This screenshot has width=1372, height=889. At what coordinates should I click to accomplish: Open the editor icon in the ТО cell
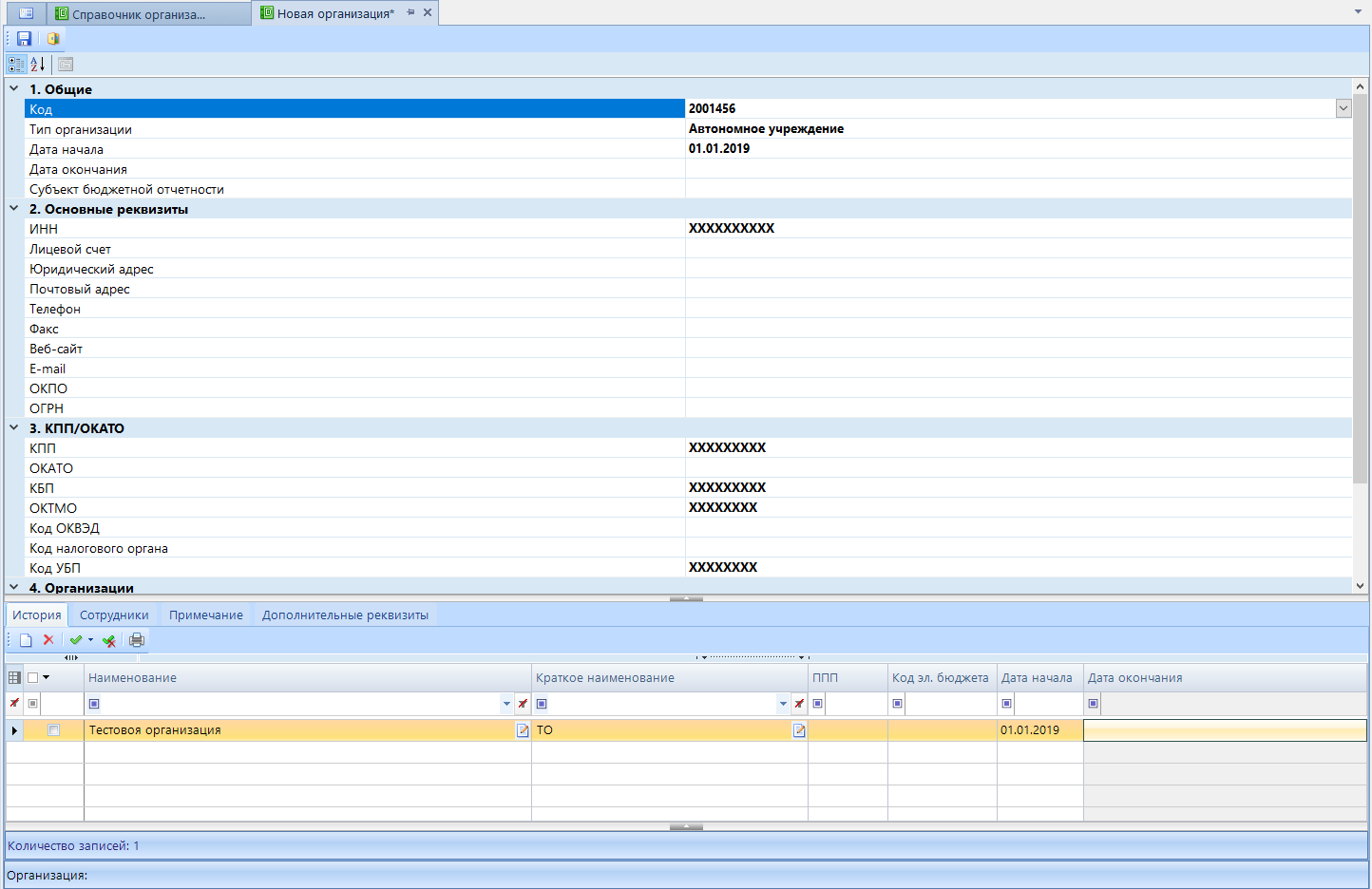point(799,730)
